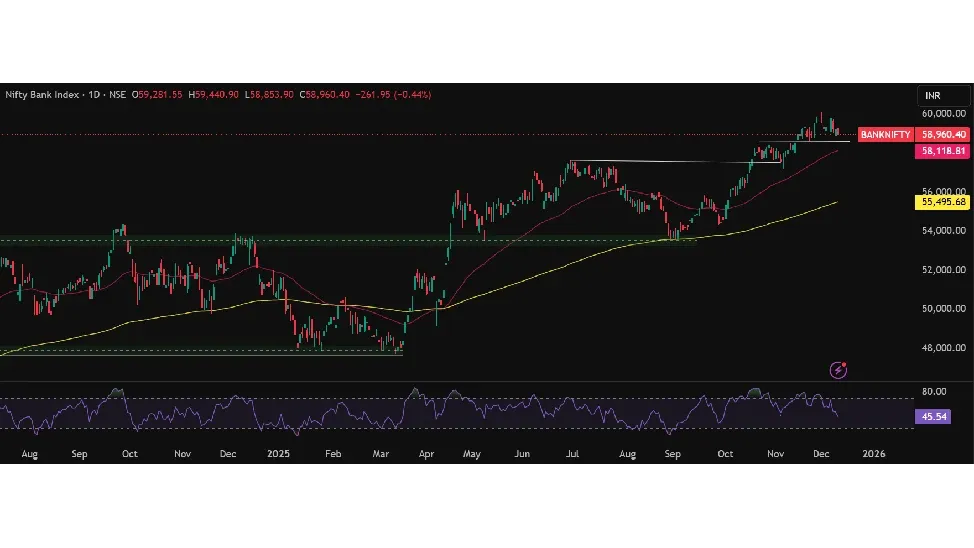Click the Apr label on the time axis

(424, 454)
